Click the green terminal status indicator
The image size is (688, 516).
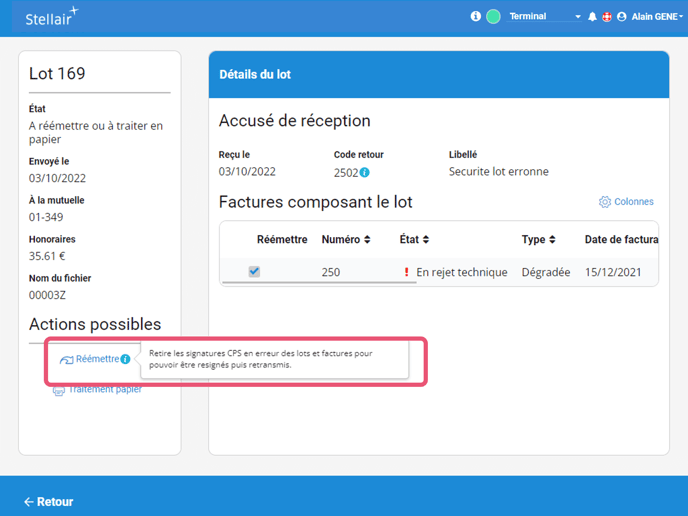493,17
